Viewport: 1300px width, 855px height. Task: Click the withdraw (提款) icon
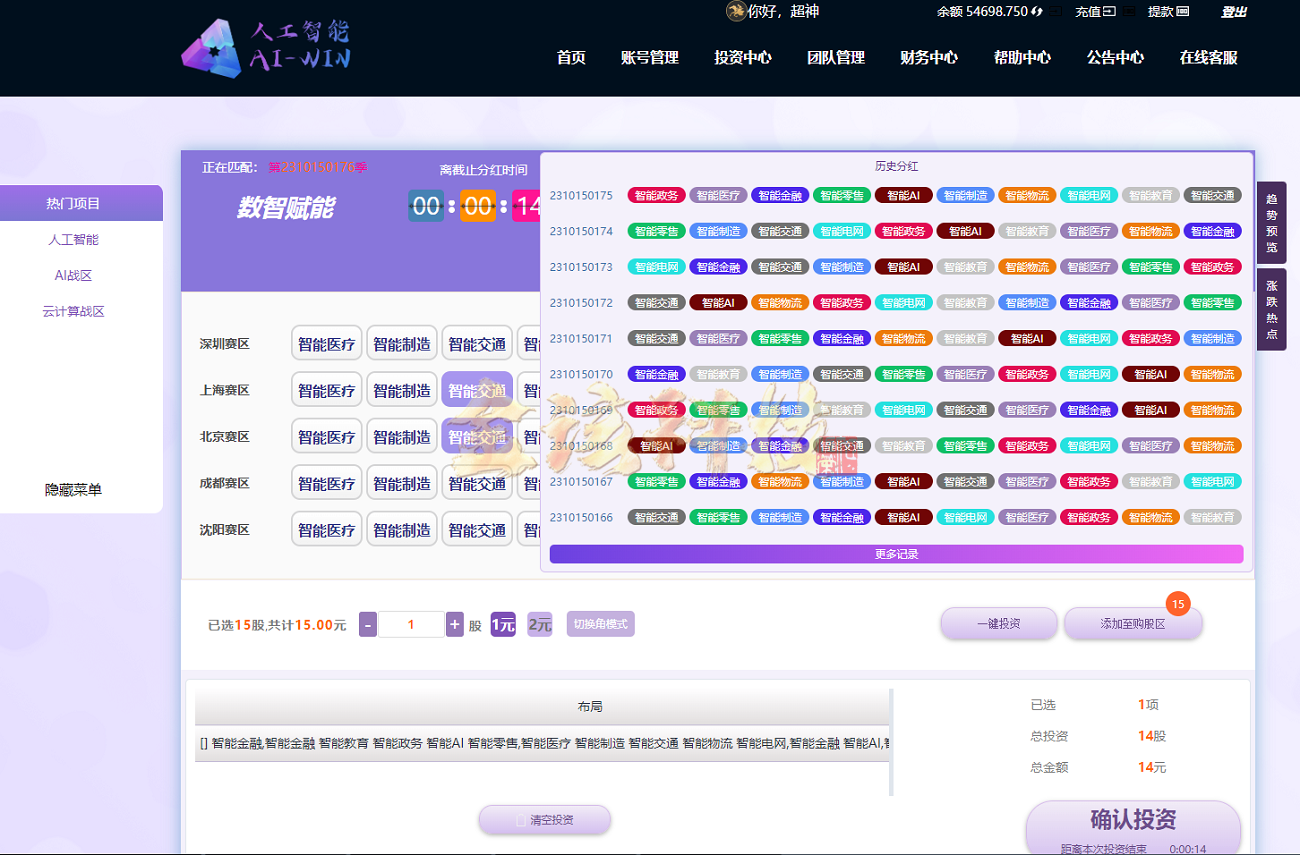(1182, 11)
